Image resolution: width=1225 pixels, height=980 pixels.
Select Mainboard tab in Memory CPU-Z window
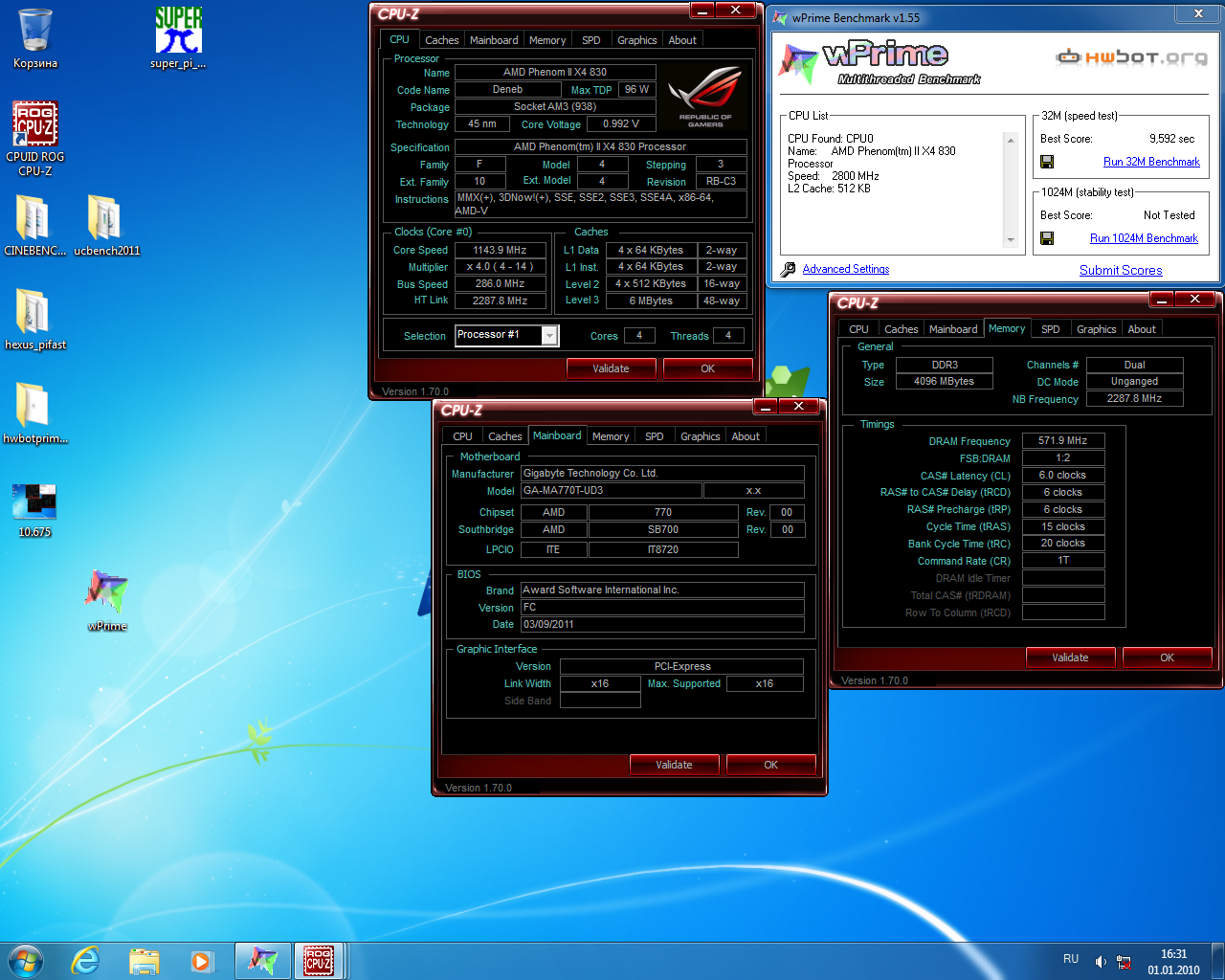tap(953, 329)
